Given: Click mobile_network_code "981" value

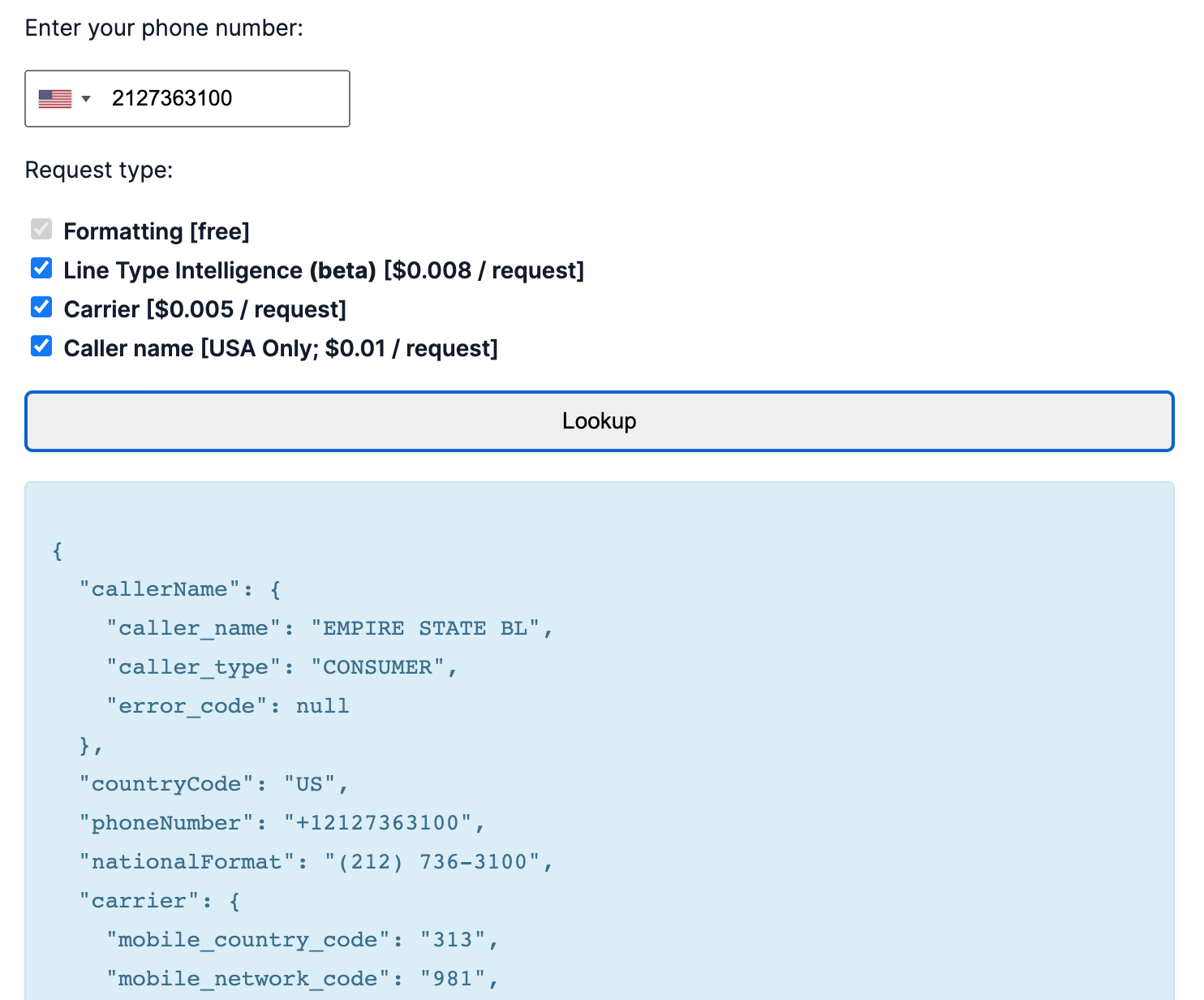Looking at the screenshot, I should [453, 979].
